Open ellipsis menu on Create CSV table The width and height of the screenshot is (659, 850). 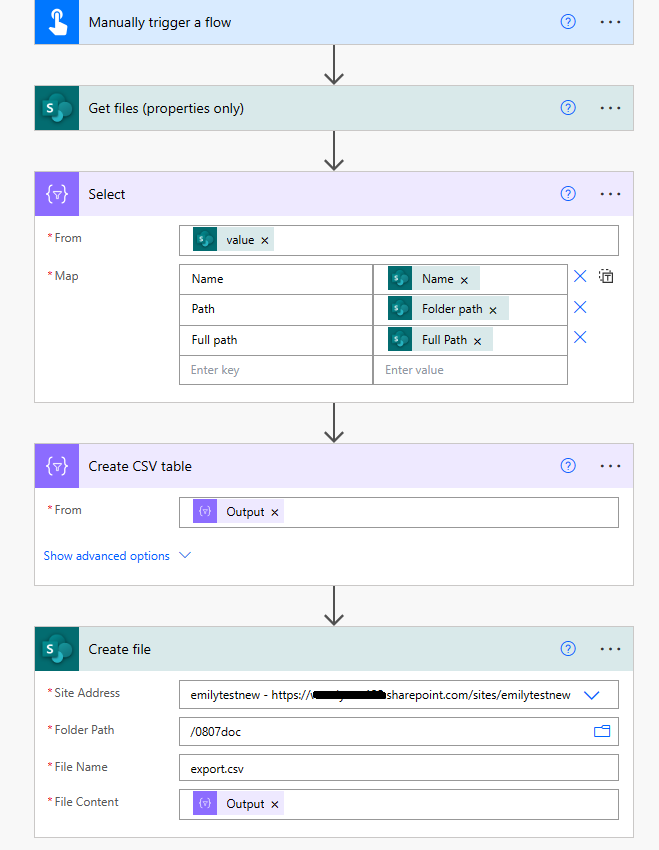coord(610,465)
